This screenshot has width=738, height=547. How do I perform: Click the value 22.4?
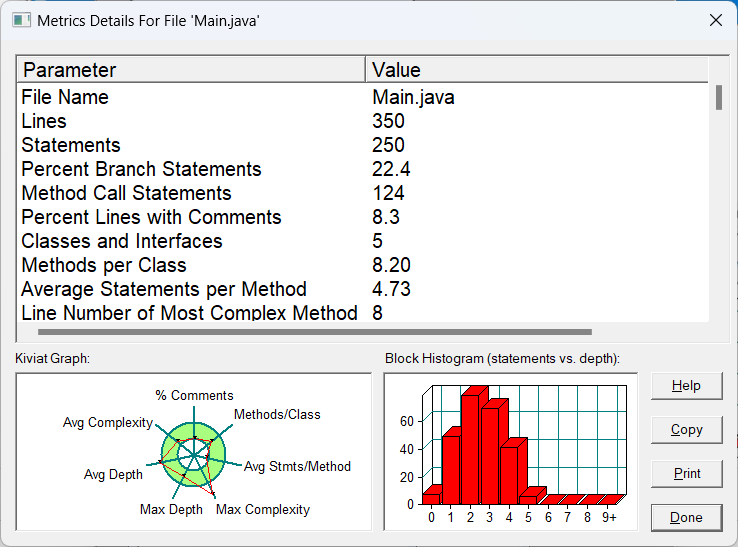point(391,169)
